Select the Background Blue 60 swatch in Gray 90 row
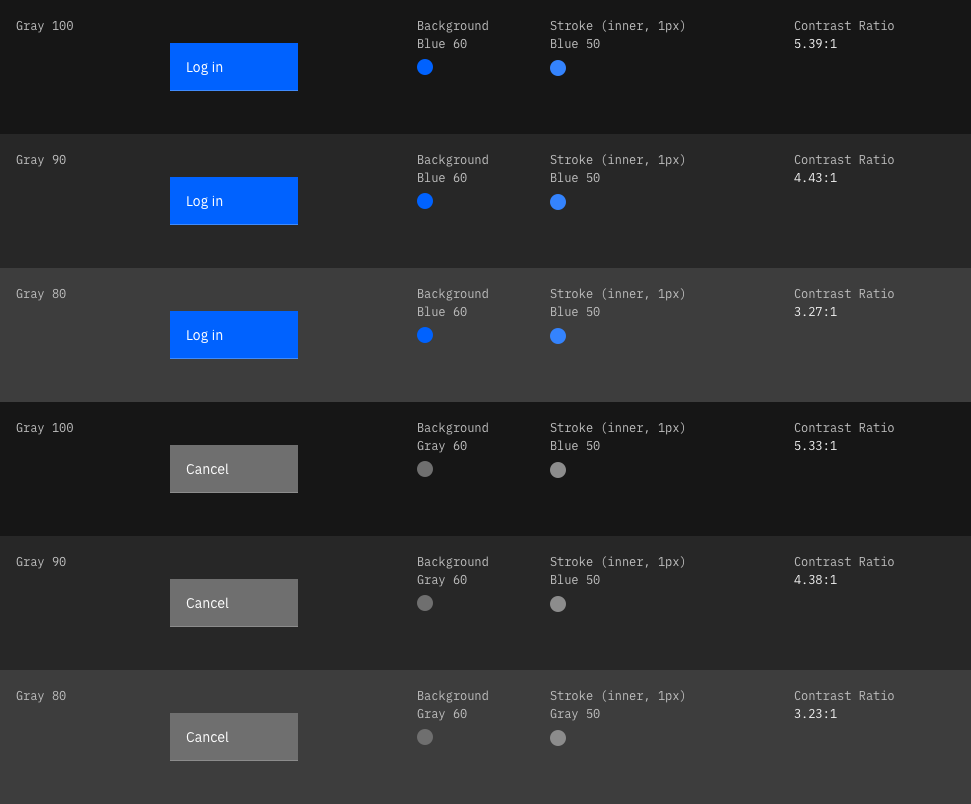 [x=425, y=201]
